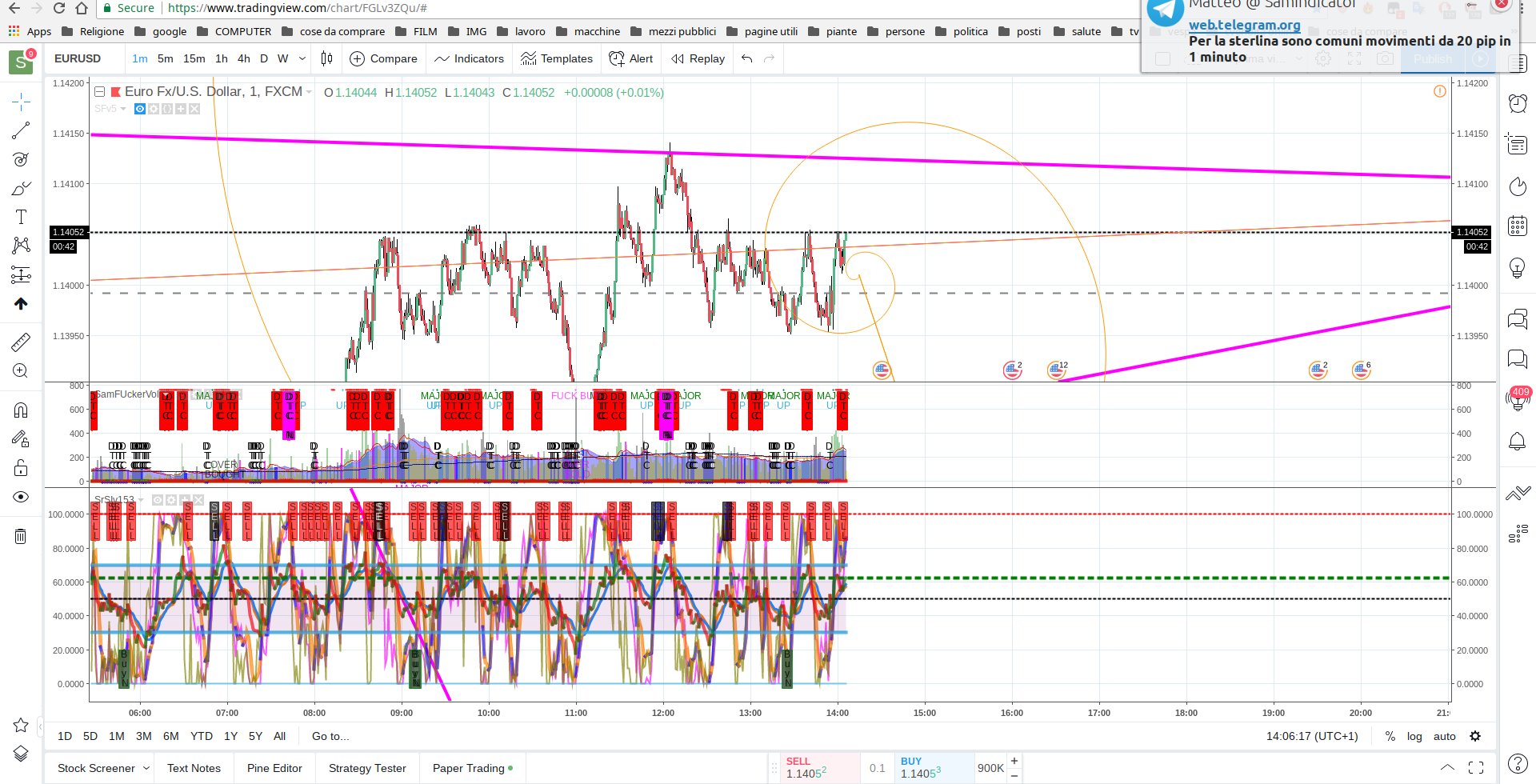The height and width of the screenshot is (784, 1536).
Task: Open the data window panel icon
Action: pyautogui.click(x=1518, y=144)
